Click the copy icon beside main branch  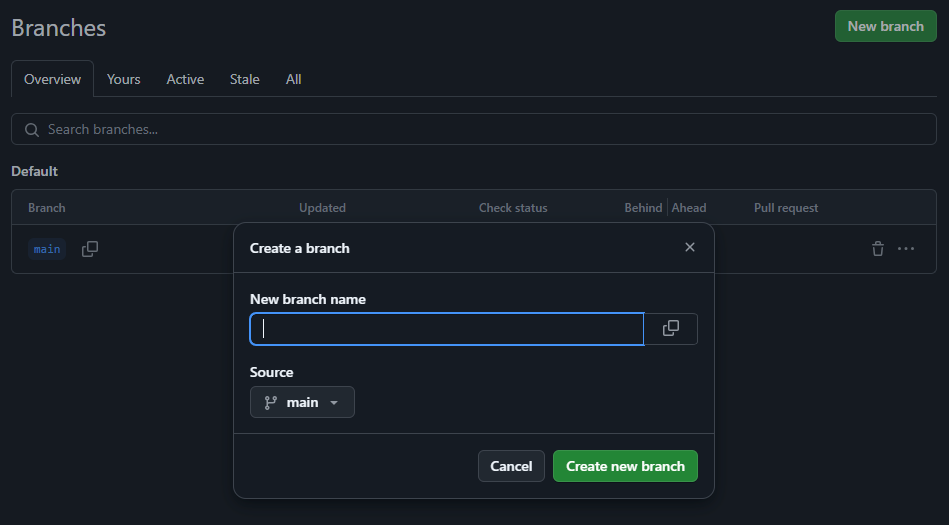(x=90, y=249)
